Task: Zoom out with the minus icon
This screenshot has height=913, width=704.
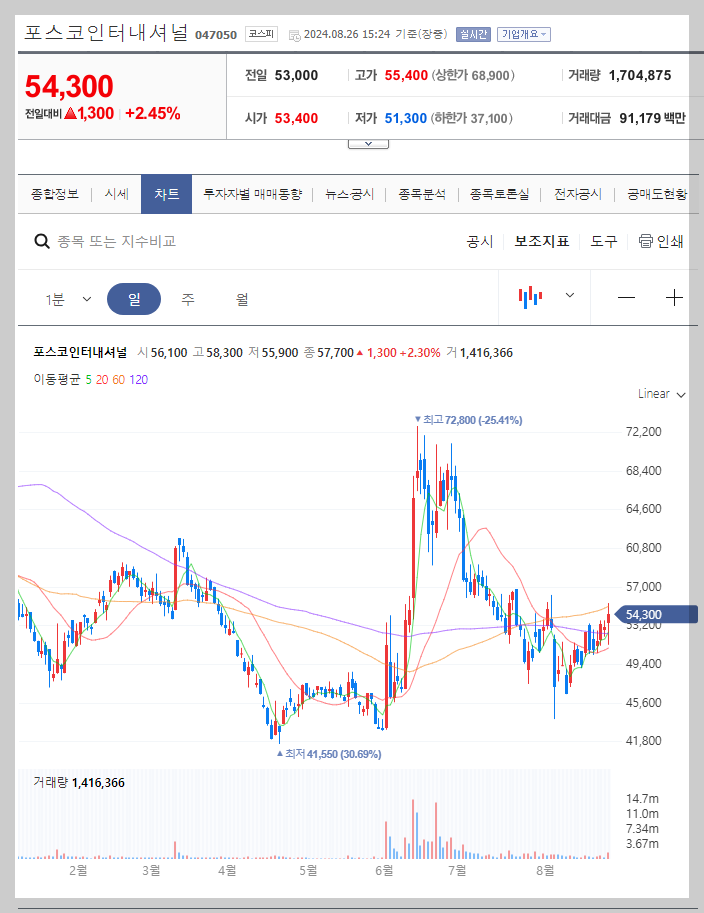Action: click(628, 295)
